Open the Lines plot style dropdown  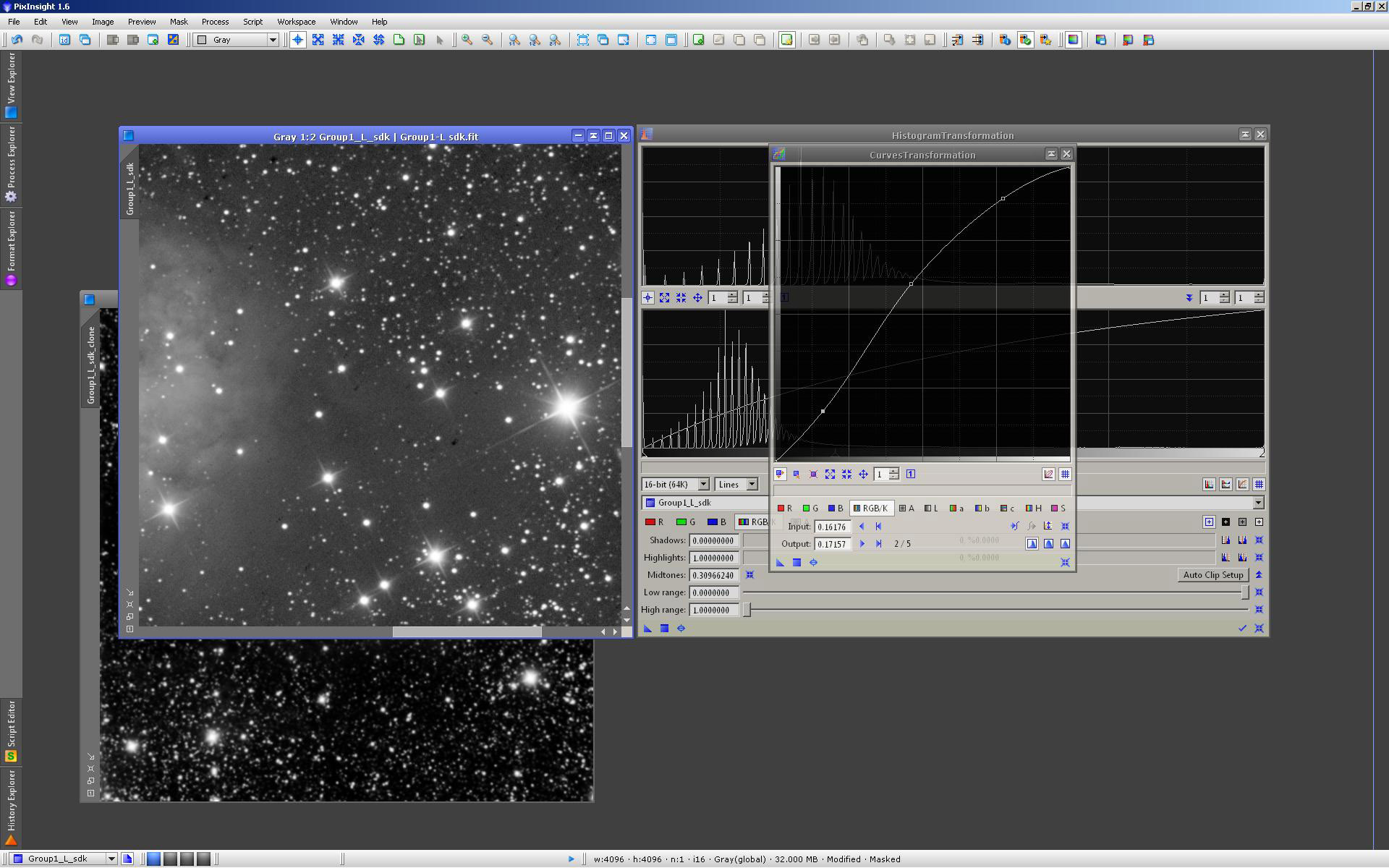pyautogui.click(x=736, y=485)
